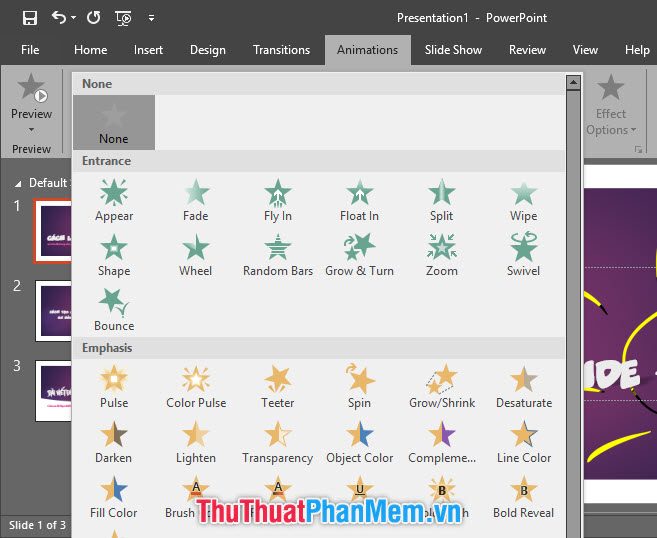Apply the Bounce entrance animation
This screenshot has height=538, width=657.
click(114, 309)
